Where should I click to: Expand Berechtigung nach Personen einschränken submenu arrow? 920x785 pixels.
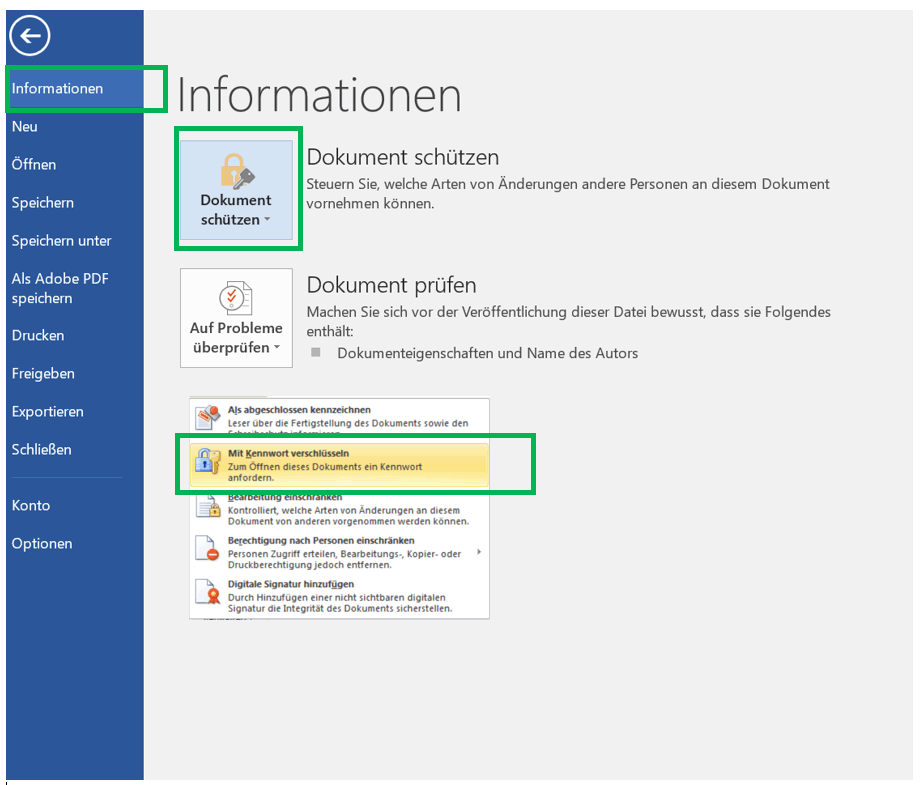click(x=479, y=551)
